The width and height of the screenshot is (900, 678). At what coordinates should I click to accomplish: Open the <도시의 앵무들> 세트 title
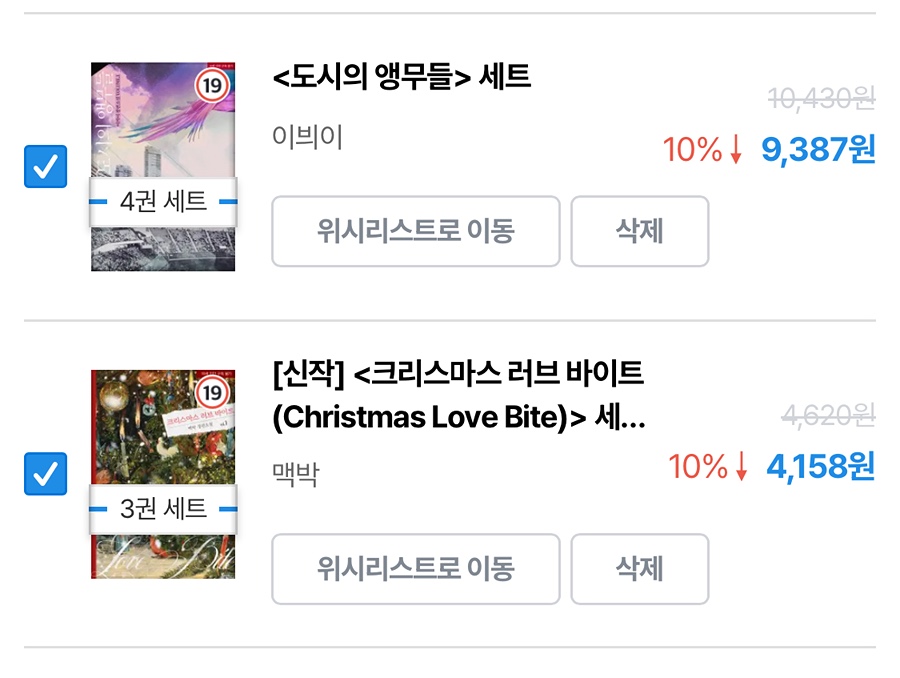pos(401,77)
